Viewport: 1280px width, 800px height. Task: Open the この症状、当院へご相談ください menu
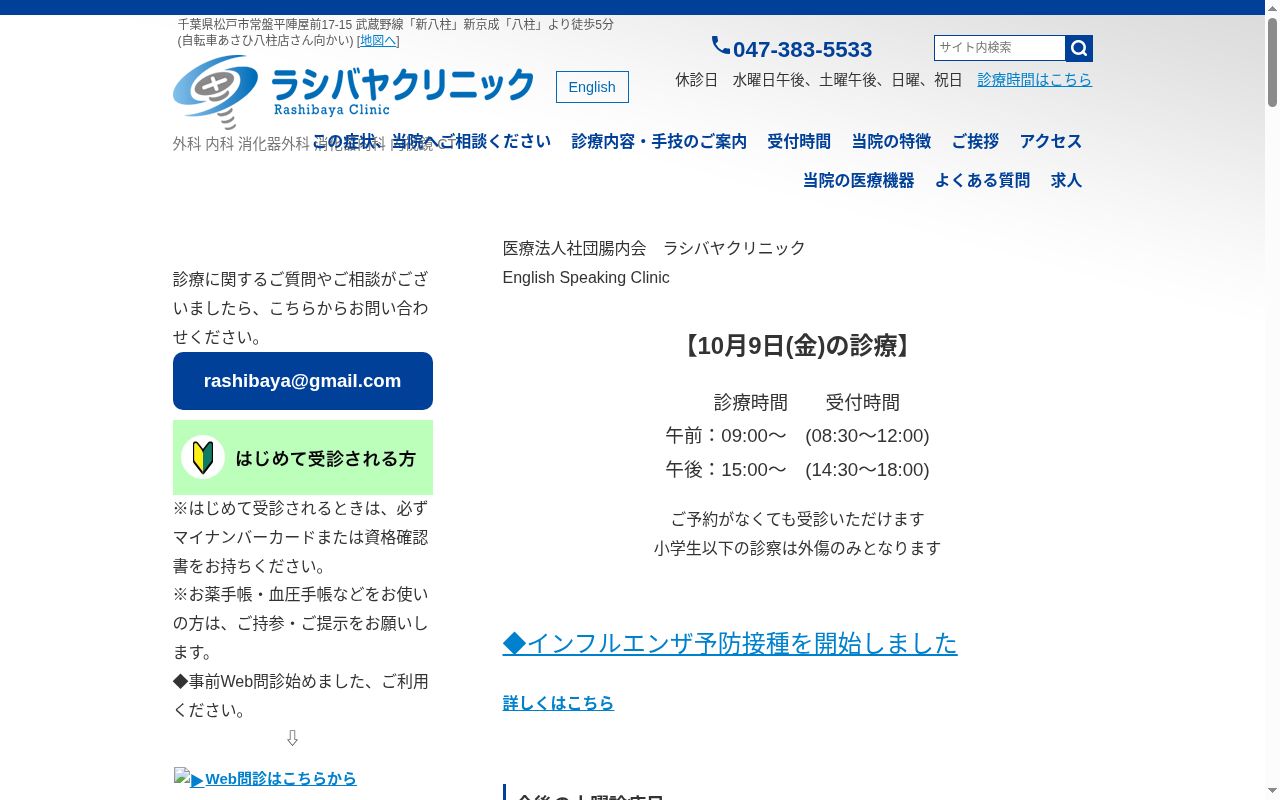pyautogui.click(x=432, y=142)
